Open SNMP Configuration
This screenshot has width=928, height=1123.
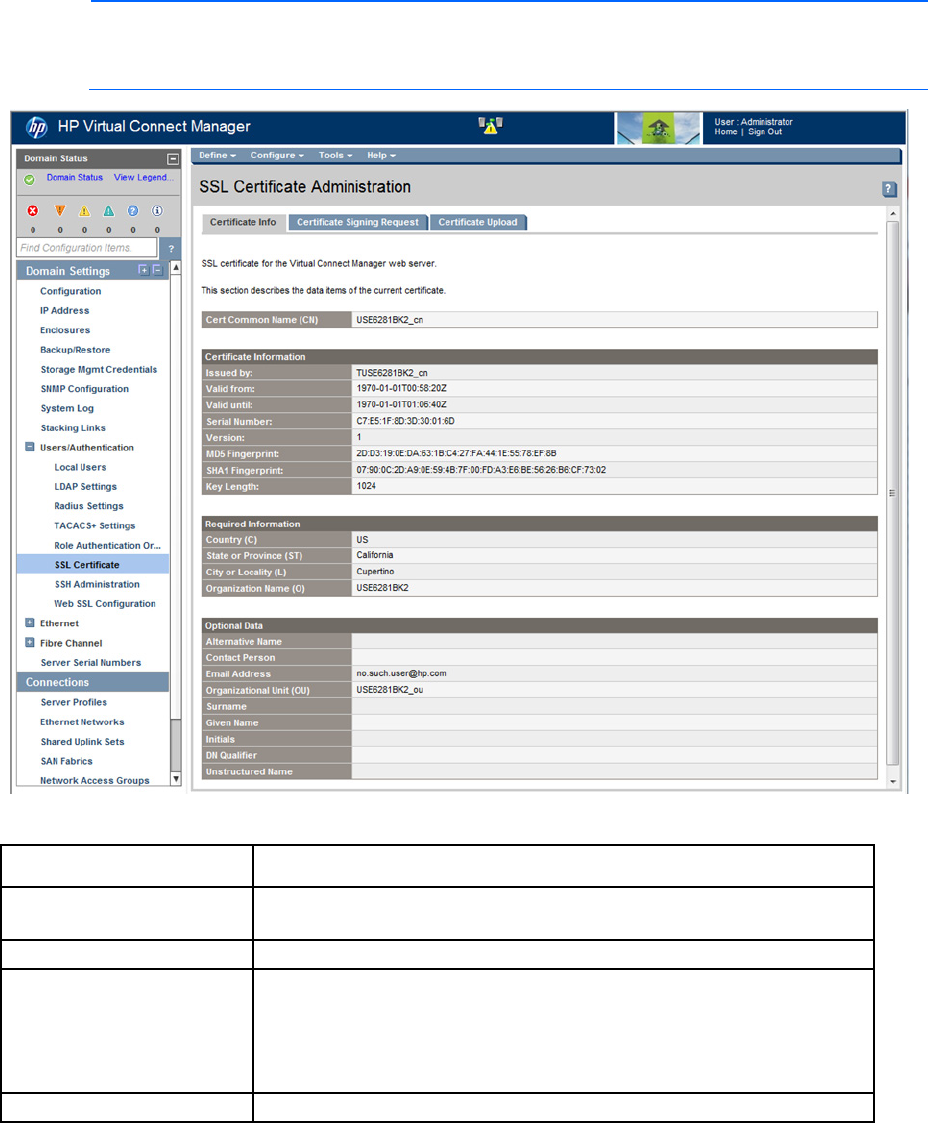point(84,389)
